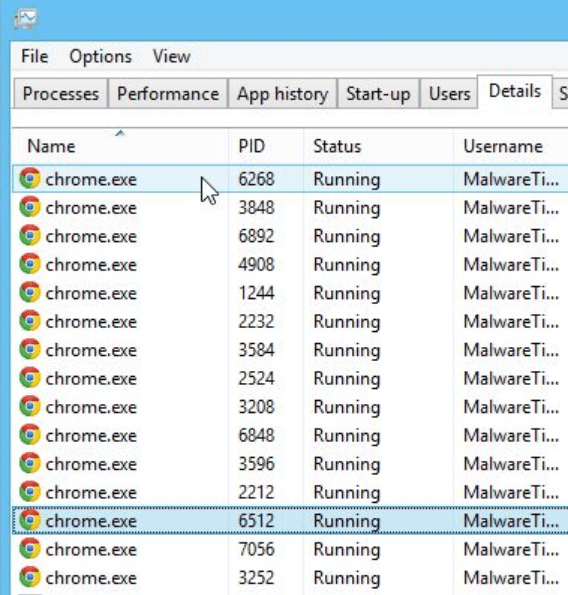Click PID value 2212
The width and height of the screenshot is (568, 595).
pos(256,492)
